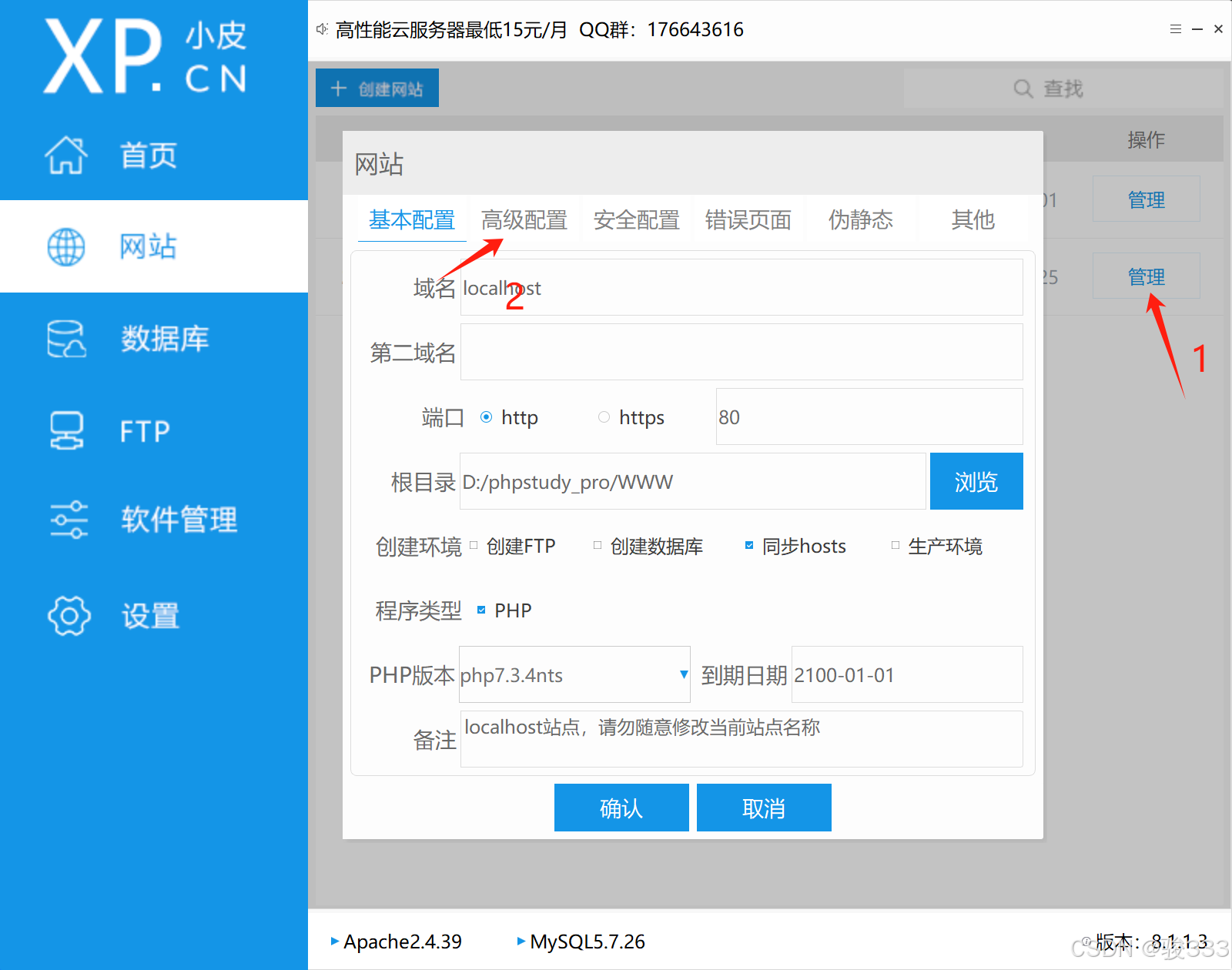
Task: Open the PHP版本 version dropdown
Action: click(682, 675)
